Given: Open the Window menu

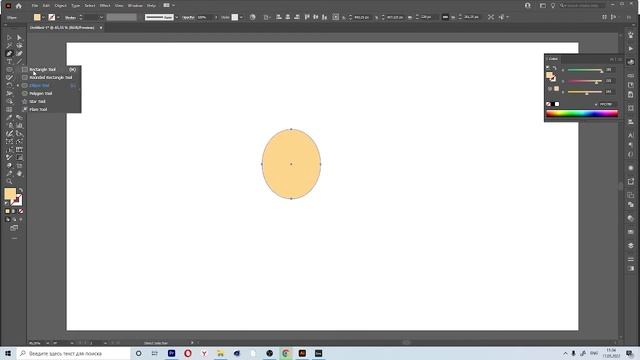Looking at the screenshot, I should (x=135, y=6).
